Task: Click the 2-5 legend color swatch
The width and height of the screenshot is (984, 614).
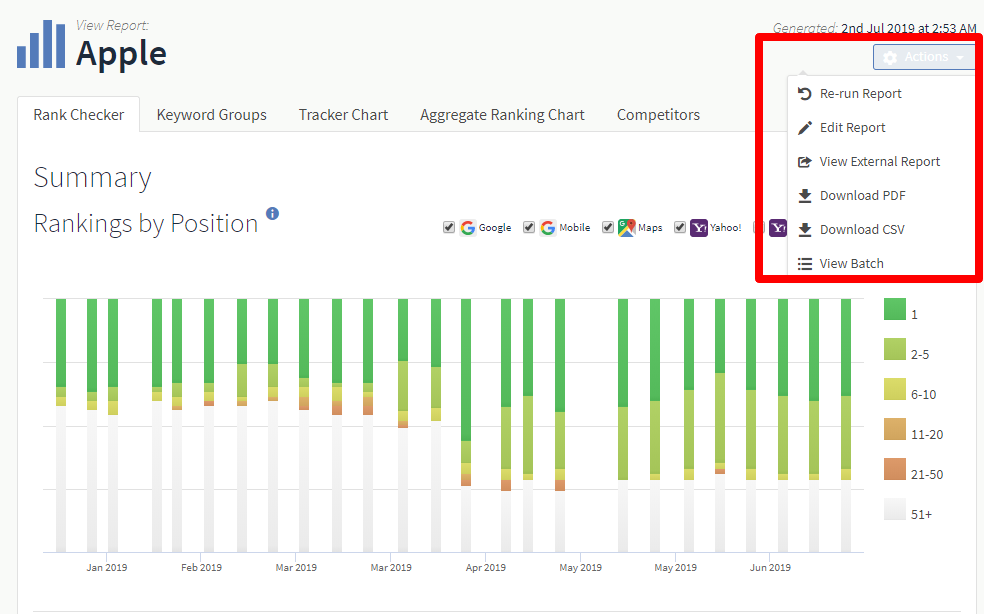Action: point(895,350)
